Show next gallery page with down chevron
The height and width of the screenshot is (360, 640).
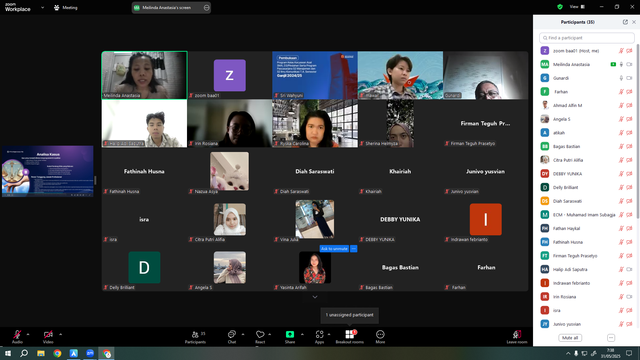point(315,297)
